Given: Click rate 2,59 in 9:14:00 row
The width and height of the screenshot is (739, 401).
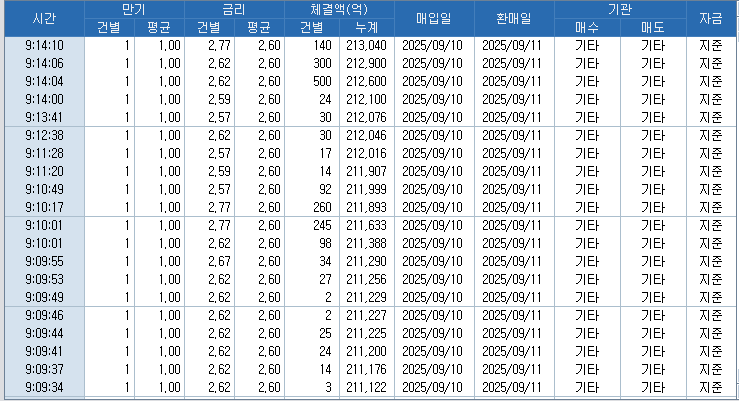Looking at the screenshot, I should (210, 99).
